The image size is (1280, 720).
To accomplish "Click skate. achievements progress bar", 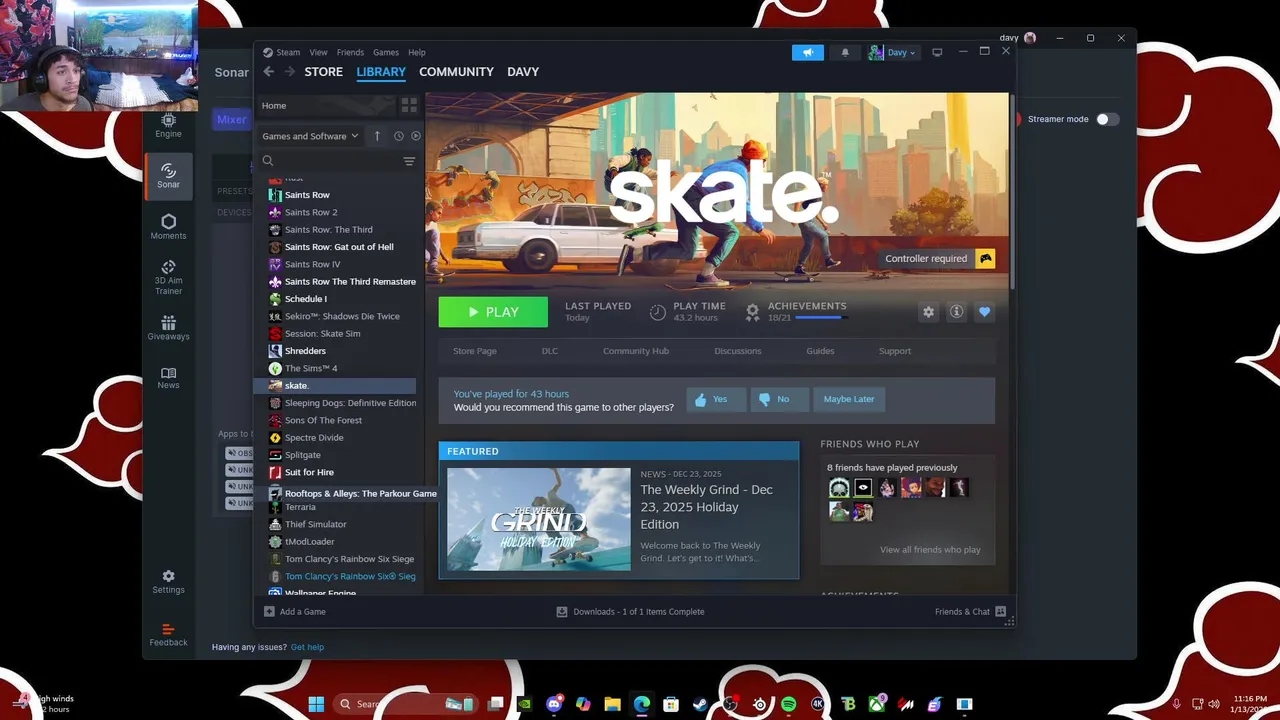I will (819, 318).
